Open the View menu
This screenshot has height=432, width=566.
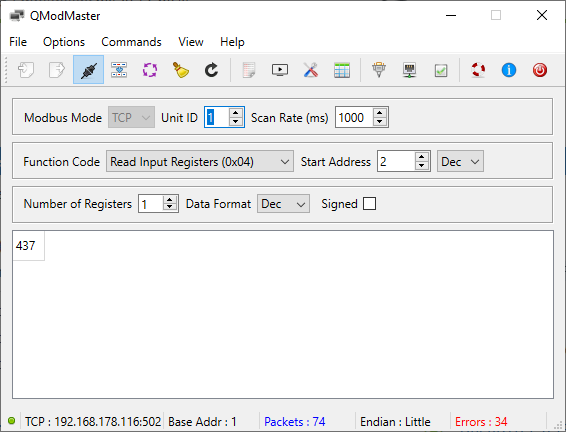[191, 42]
